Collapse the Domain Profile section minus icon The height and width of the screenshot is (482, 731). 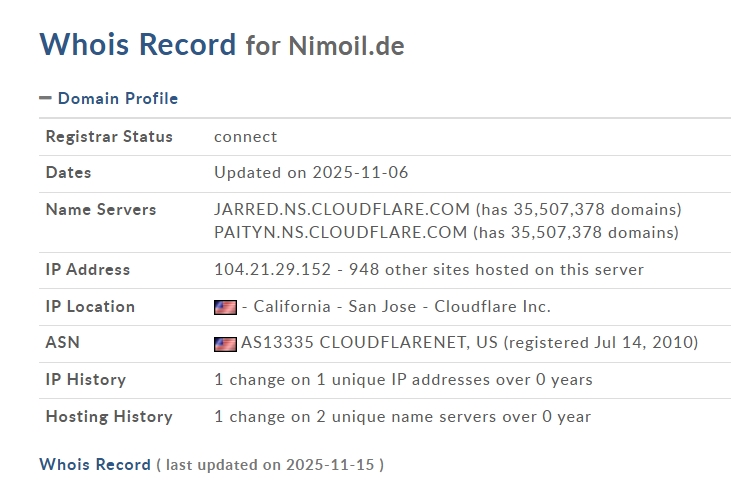45,98
